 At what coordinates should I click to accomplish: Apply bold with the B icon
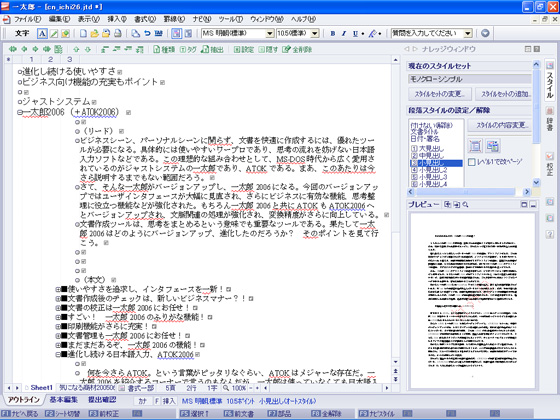pos(333,34)
